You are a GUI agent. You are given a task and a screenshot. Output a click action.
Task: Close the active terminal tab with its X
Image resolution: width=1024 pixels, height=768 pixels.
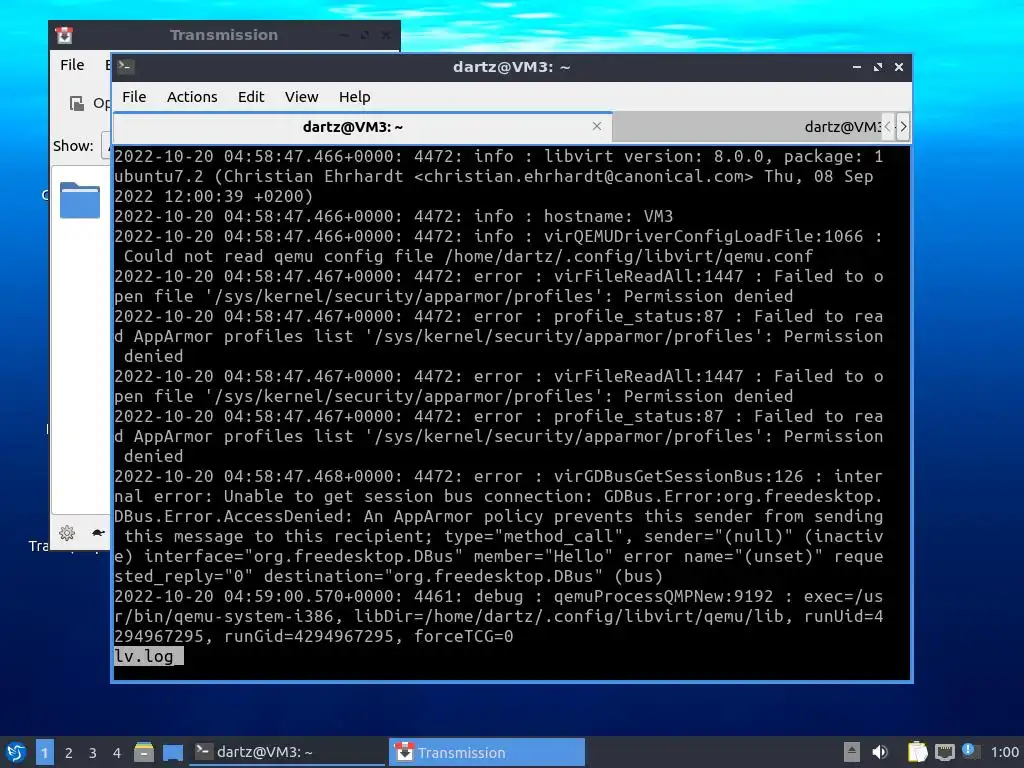[x=597, y=126]
